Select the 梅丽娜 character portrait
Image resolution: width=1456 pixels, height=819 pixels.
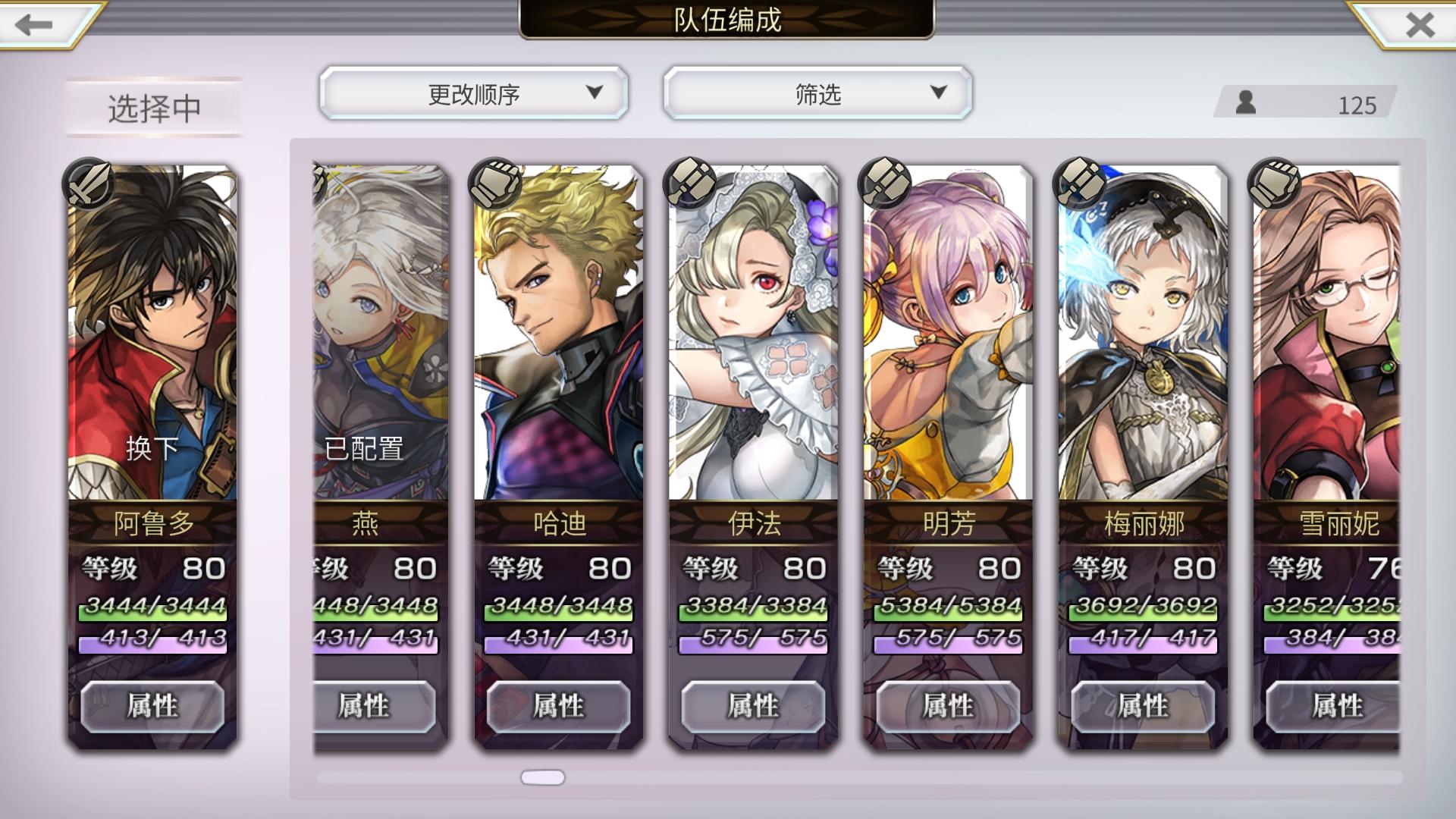coord(1143,334)
